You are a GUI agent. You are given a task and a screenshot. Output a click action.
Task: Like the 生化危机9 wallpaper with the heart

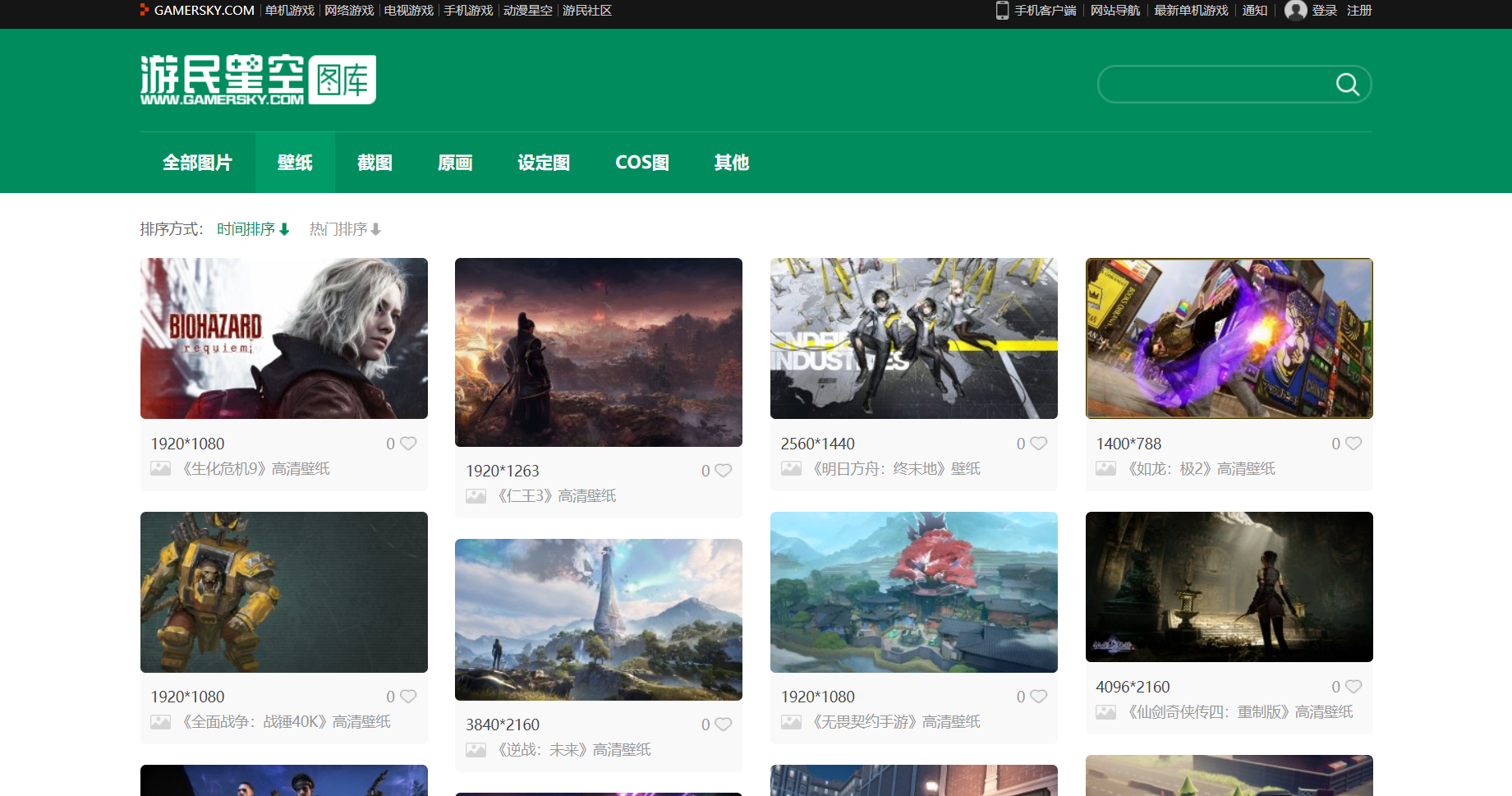(x=408, y=444)
